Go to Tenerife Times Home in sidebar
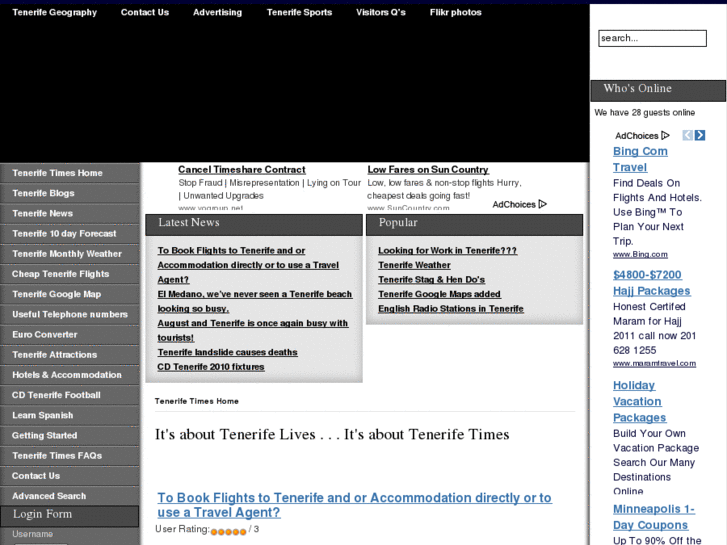Image resolution: width=727 pixels, height=545 pixels. pyautogui.click(x=70, y=173)
